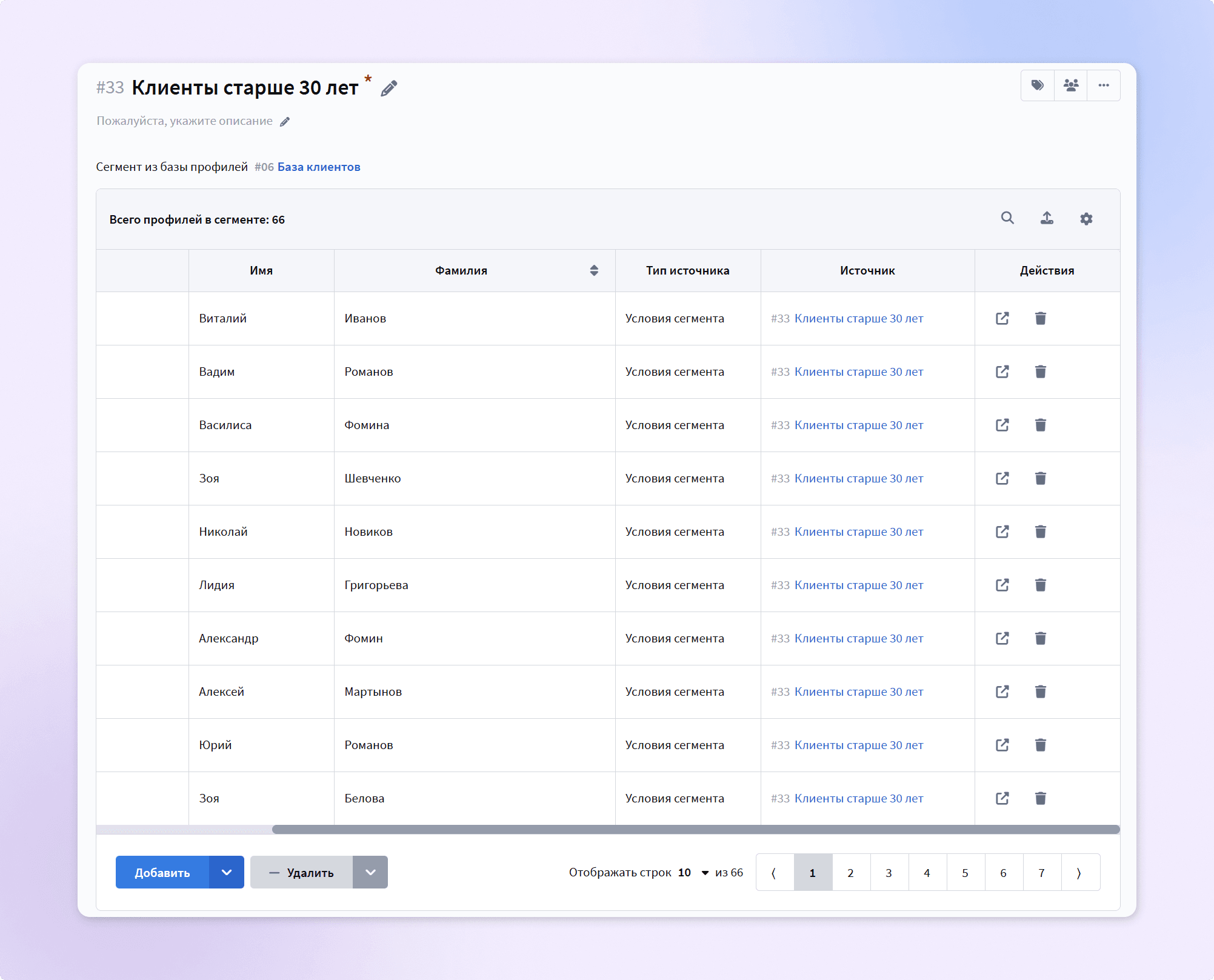Delete Юрий Романов row
1214x980 pixels.
1041,745
